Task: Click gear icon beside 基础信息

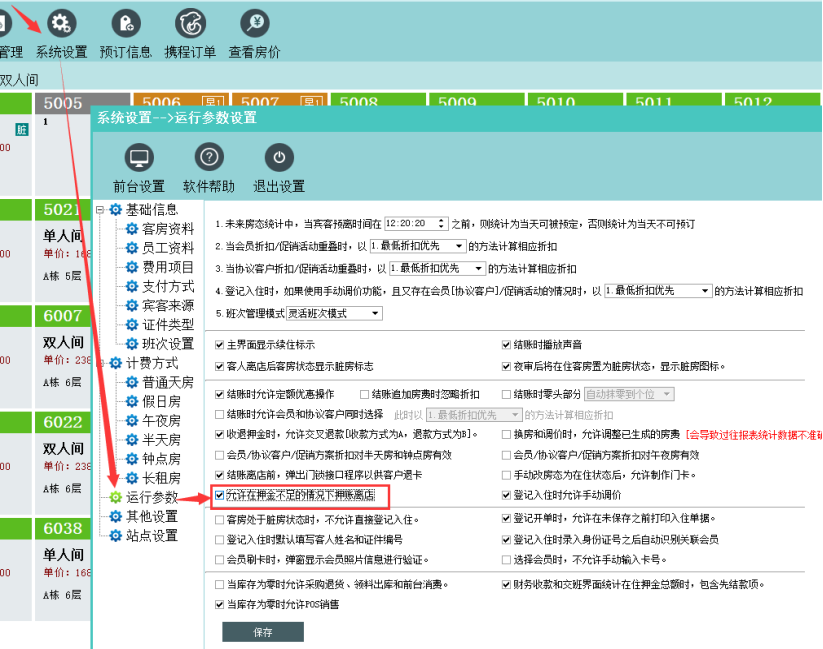Action: 115,210
